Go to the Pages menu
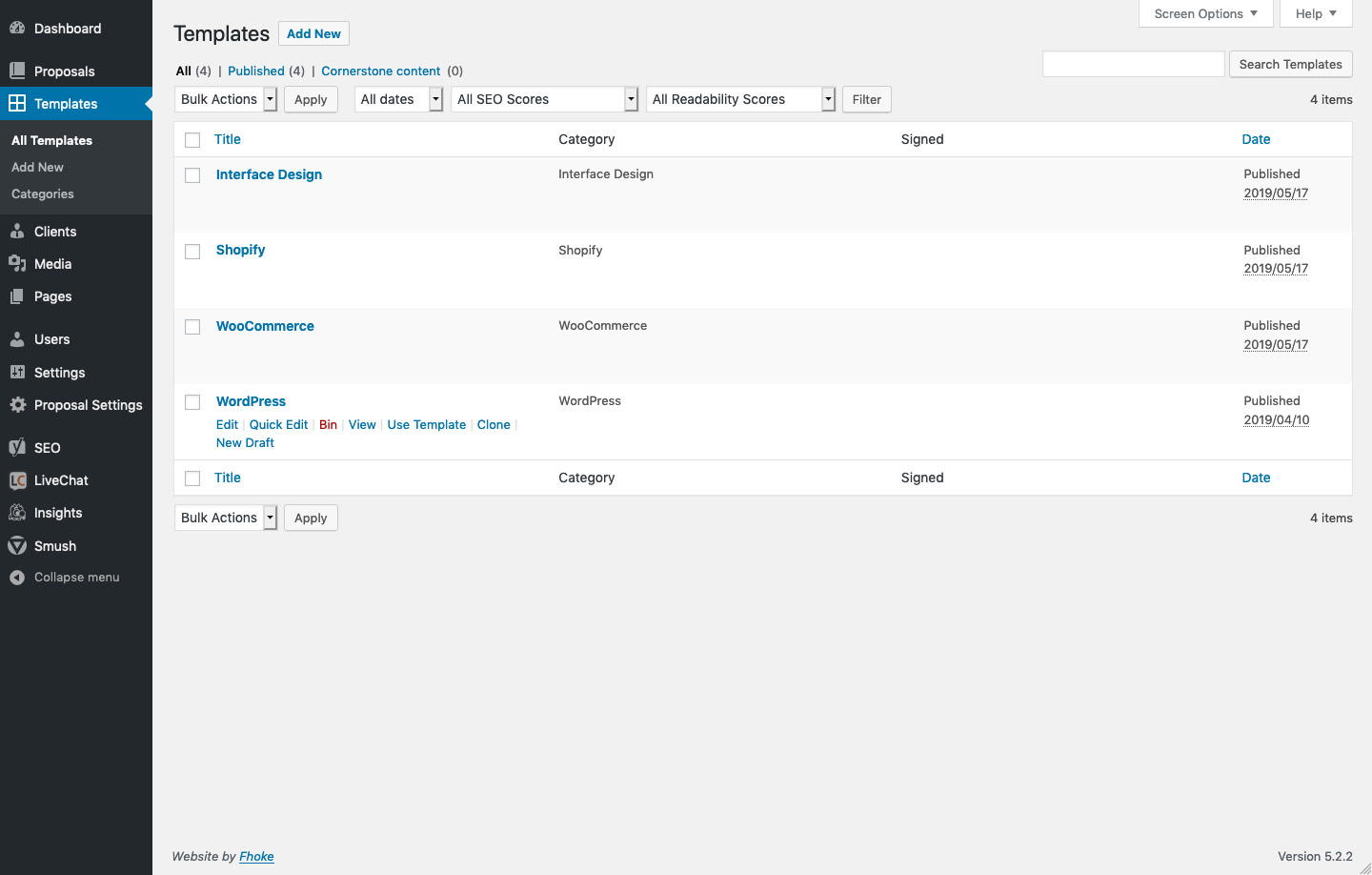The image size is (1372, 875). click(76, 296)
